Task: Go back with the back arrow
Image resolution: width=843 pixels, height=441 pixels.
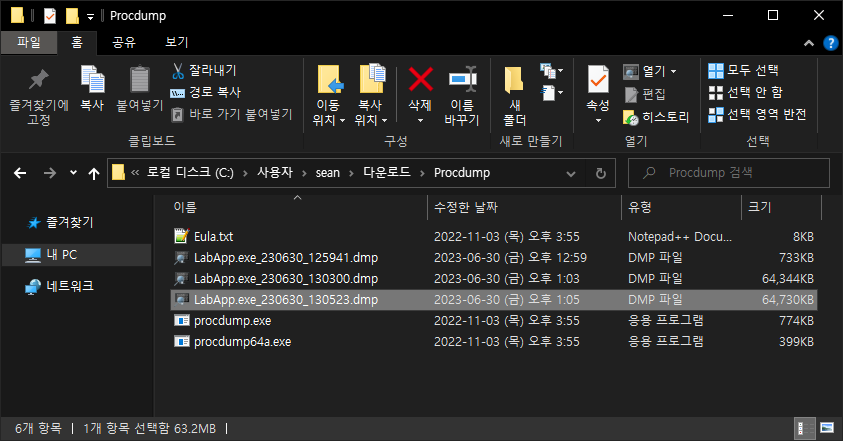Action: pyautogui.click(x=20, y=173)
